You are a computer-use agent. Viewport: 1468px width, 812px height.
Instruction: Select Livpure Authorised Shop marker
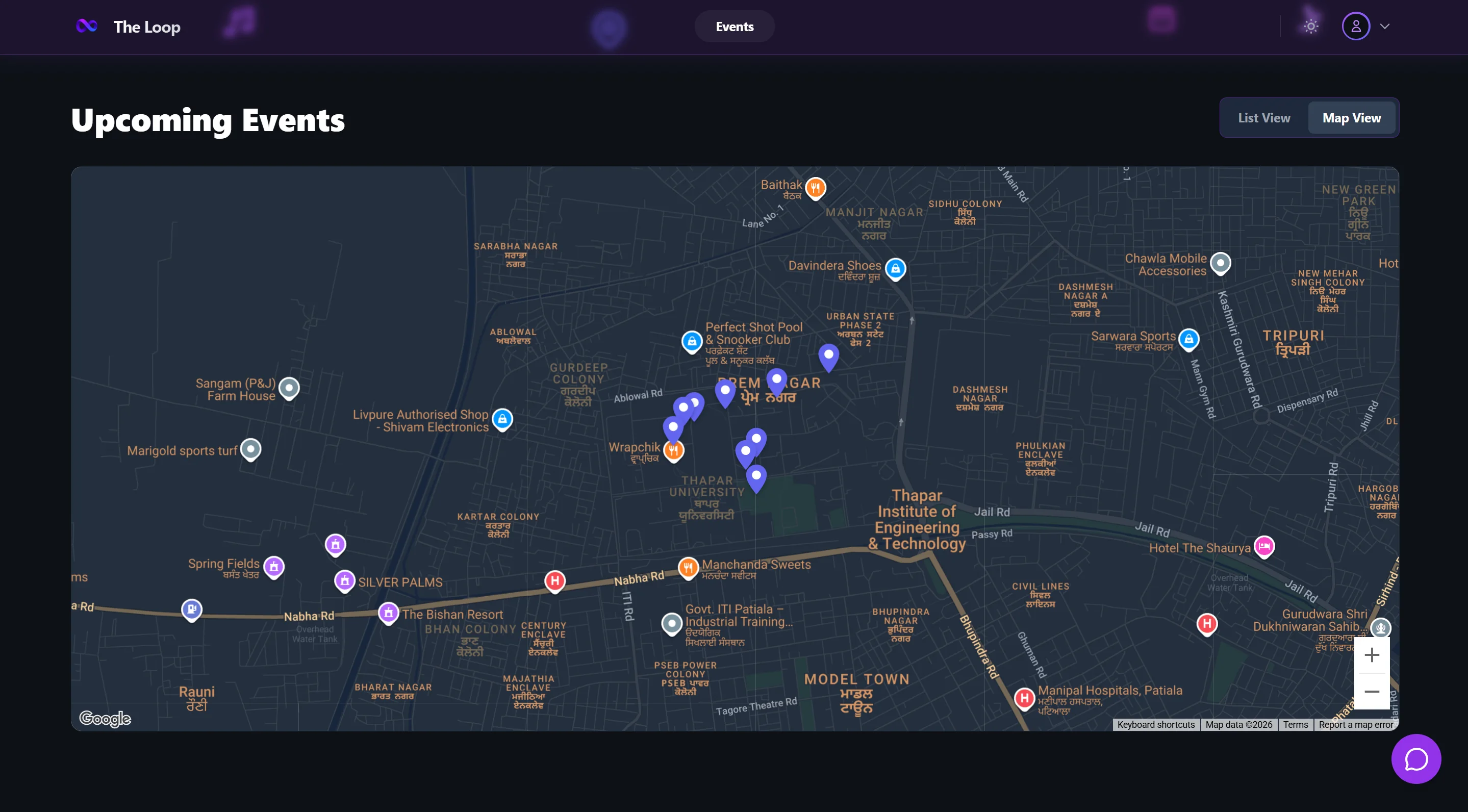pos(502,420)
